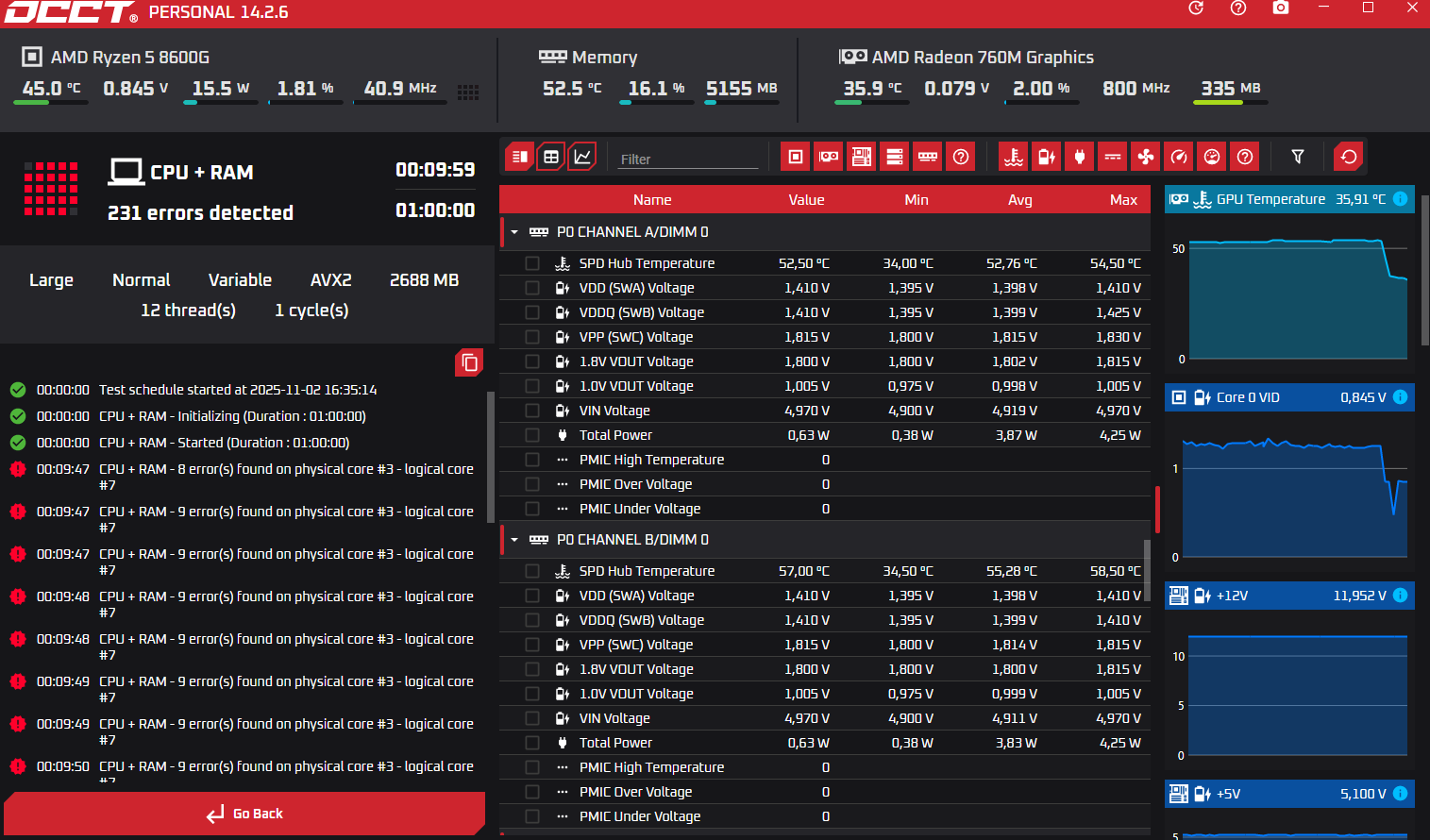1430x840 pixels.
Task: Click the error log vertical scrollbar
Action: click(x=490, y=457)
